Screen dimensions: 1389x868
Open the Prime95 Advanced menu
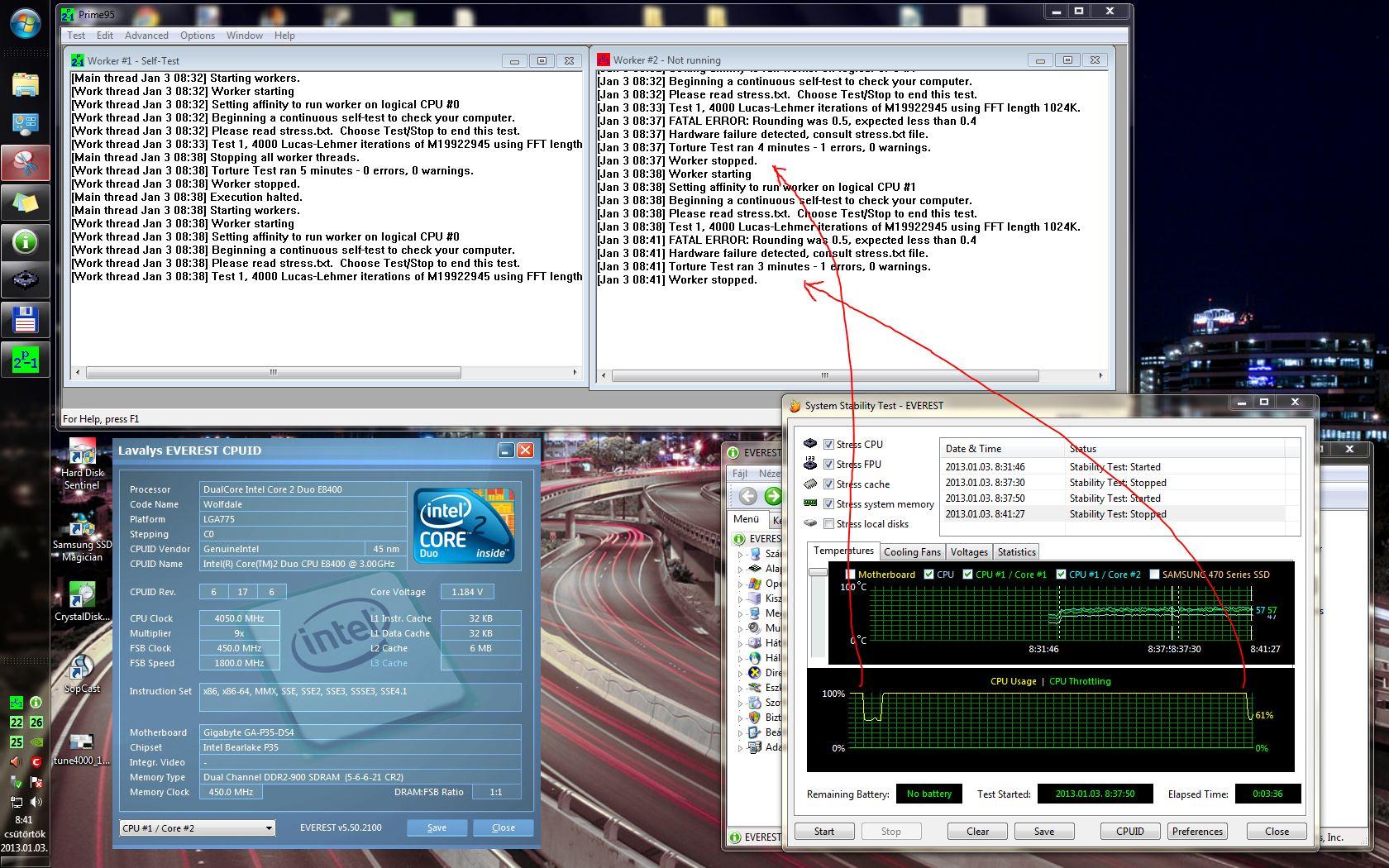coord(146,36)
